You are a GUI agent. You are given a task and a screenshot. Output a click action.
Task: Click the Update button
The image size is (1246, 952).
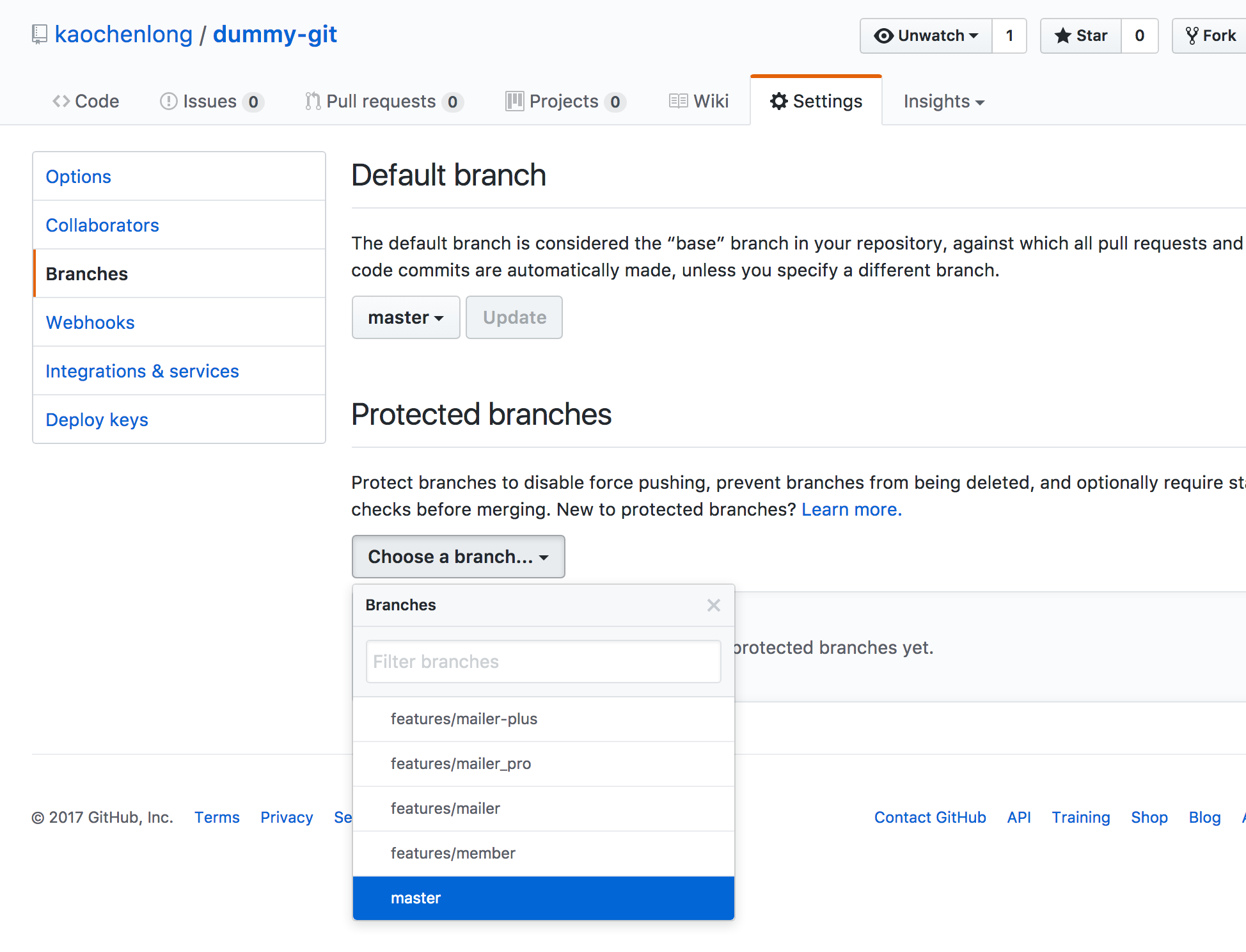click(513, 317)
